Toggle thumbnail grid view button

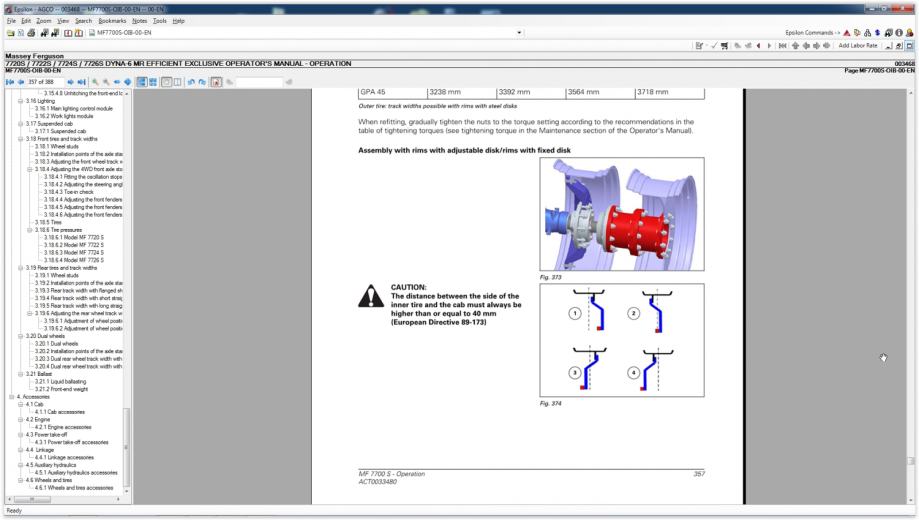coord(153,82)
